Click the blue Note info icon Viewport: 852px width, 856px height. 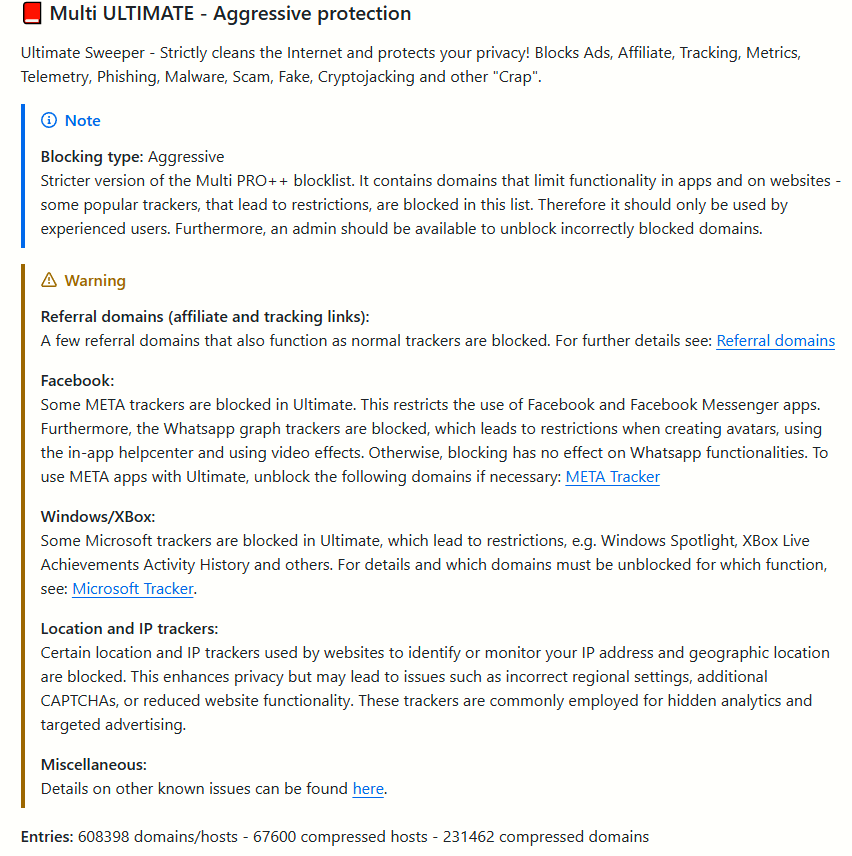(x=49, y=120)
